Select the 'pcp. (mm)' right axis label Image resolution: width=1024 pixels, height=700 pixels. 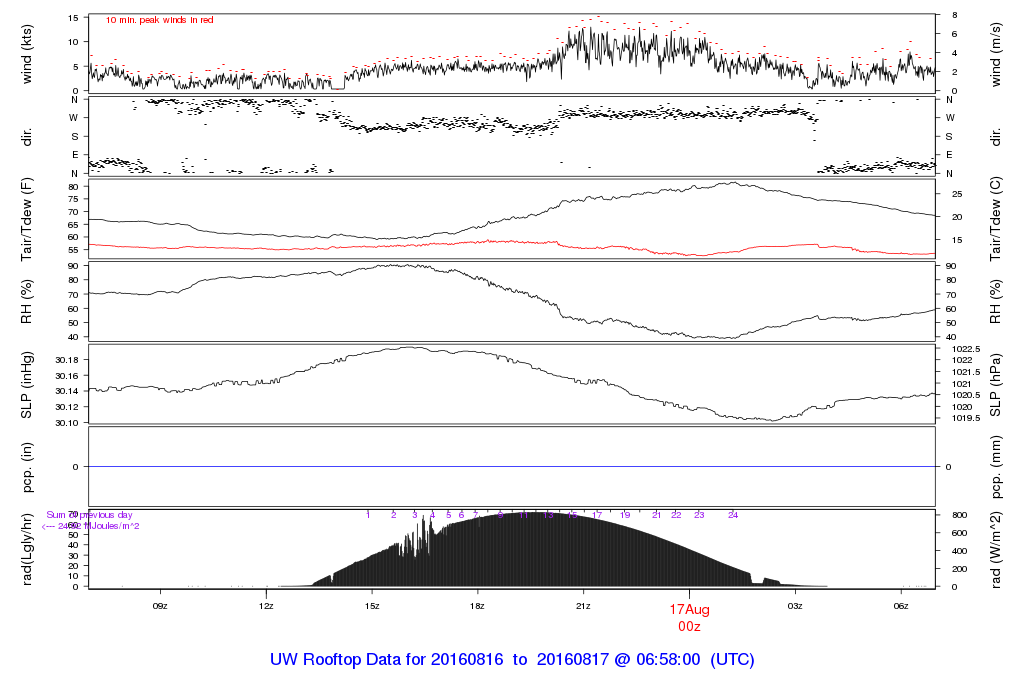995,466
